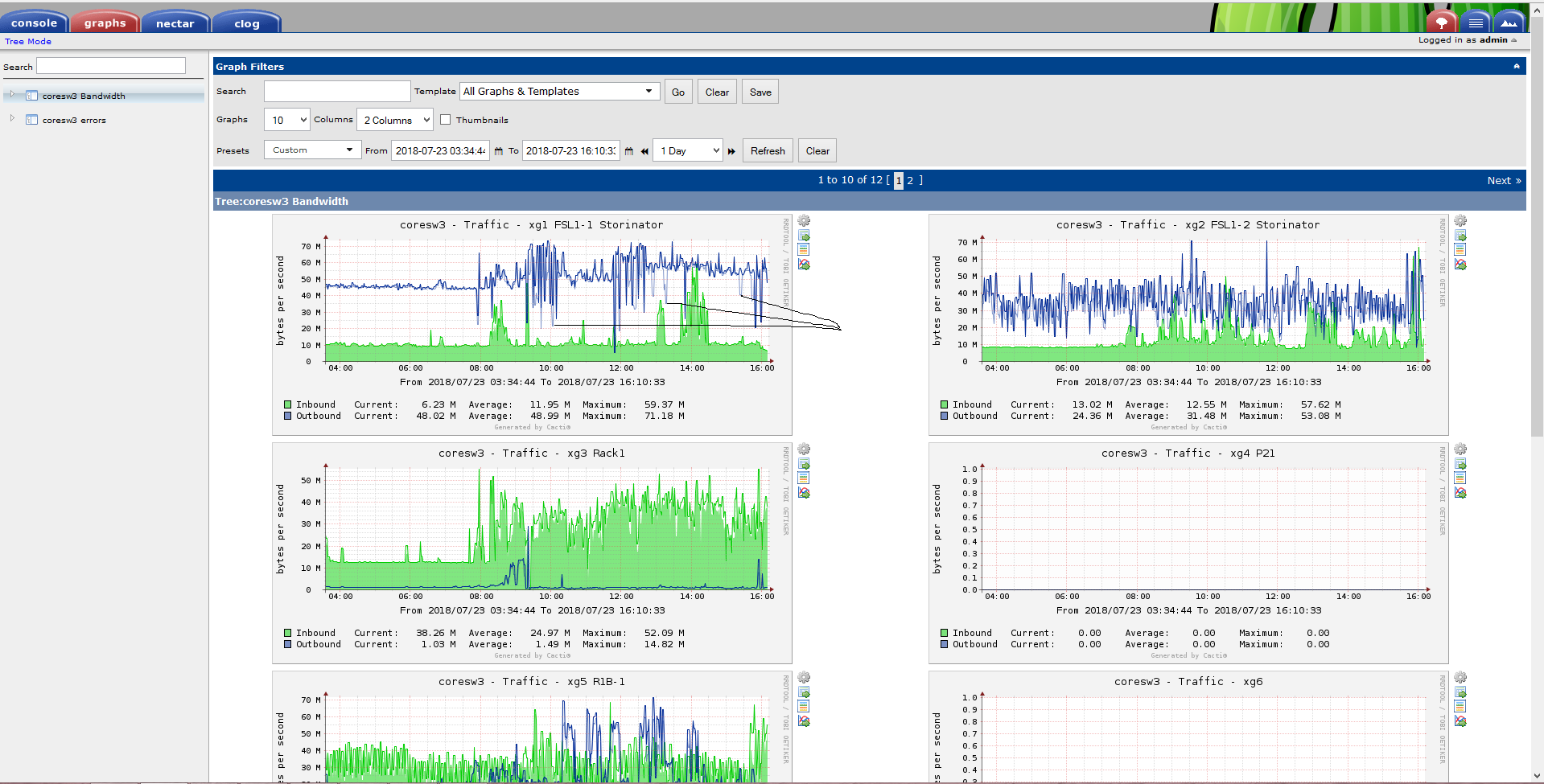Open the graphs tab
The width and height of the screenshot is (1544, 784).
[105, 23]
